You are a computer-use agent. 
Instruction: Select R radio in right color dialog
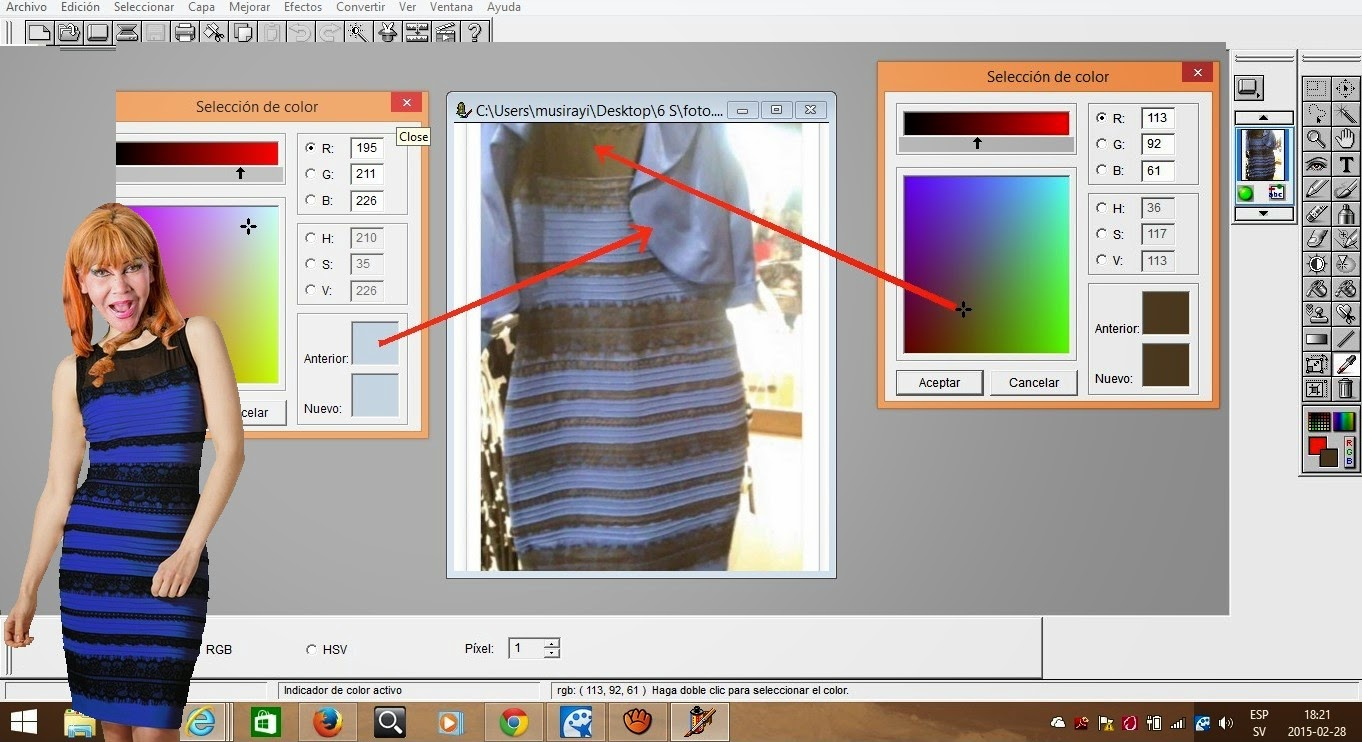1102,118
